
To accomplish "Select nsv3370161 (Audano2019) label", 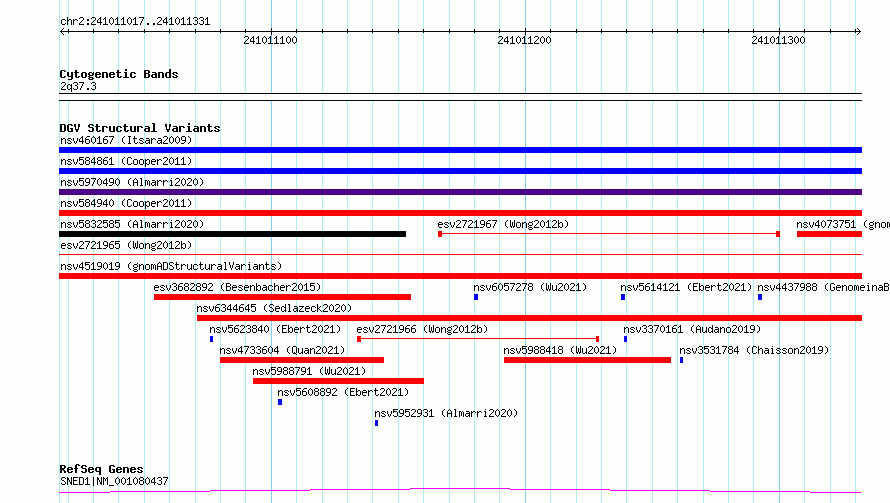I will tap(692, 329).
